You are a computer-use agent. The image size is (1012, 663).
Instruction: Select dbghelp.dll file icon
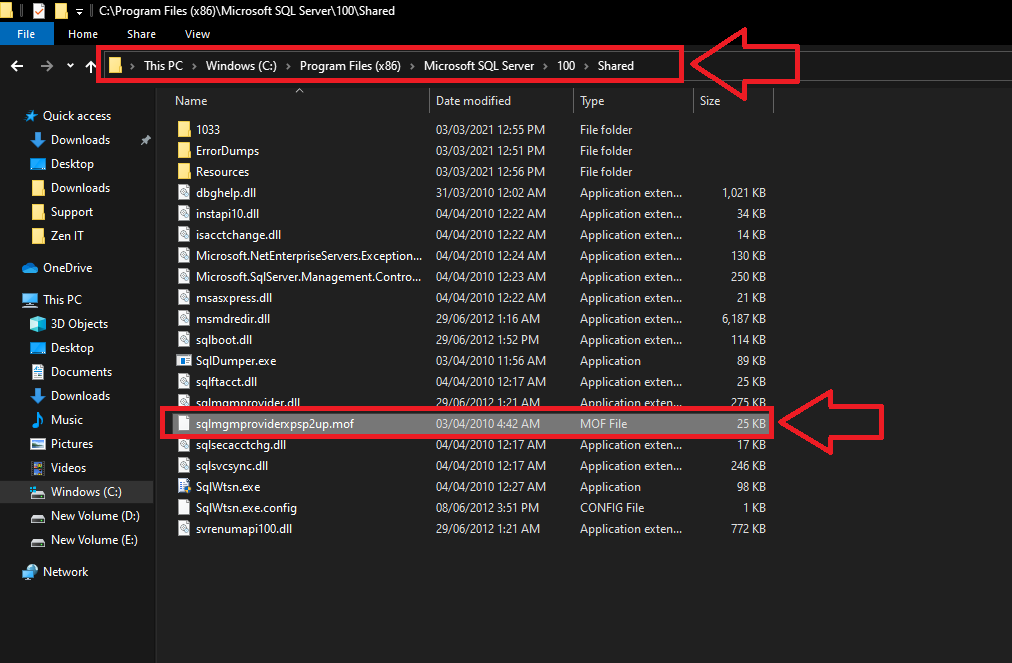[x=184, y=192]
